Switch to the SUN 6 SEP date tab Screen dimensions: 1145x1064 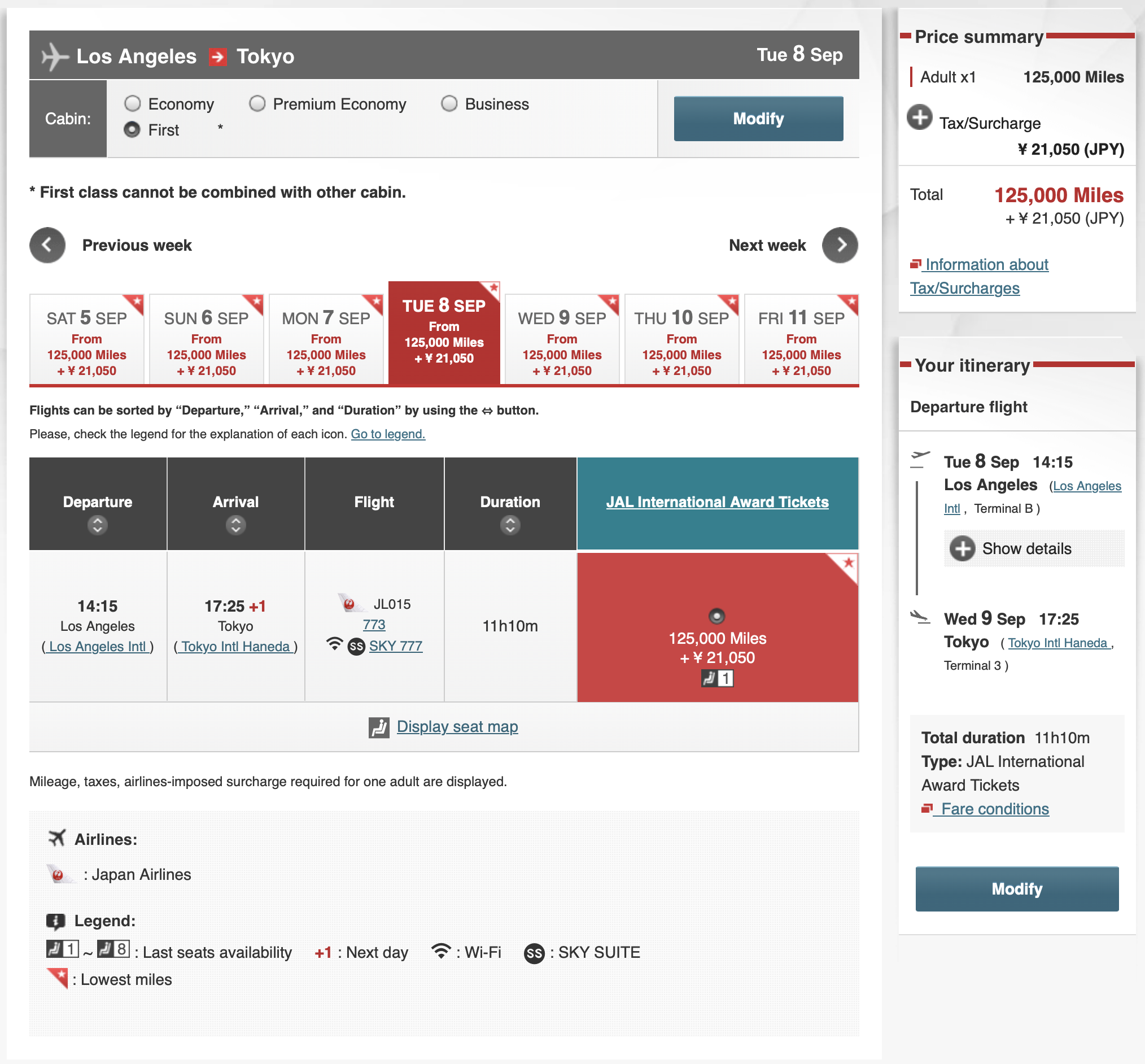click(x=206, y=339)
